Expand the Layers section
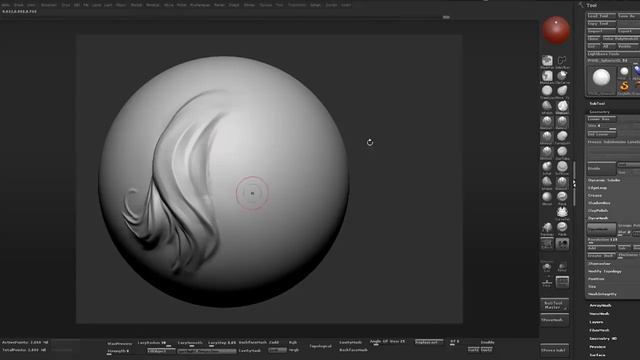 point(596,322)
